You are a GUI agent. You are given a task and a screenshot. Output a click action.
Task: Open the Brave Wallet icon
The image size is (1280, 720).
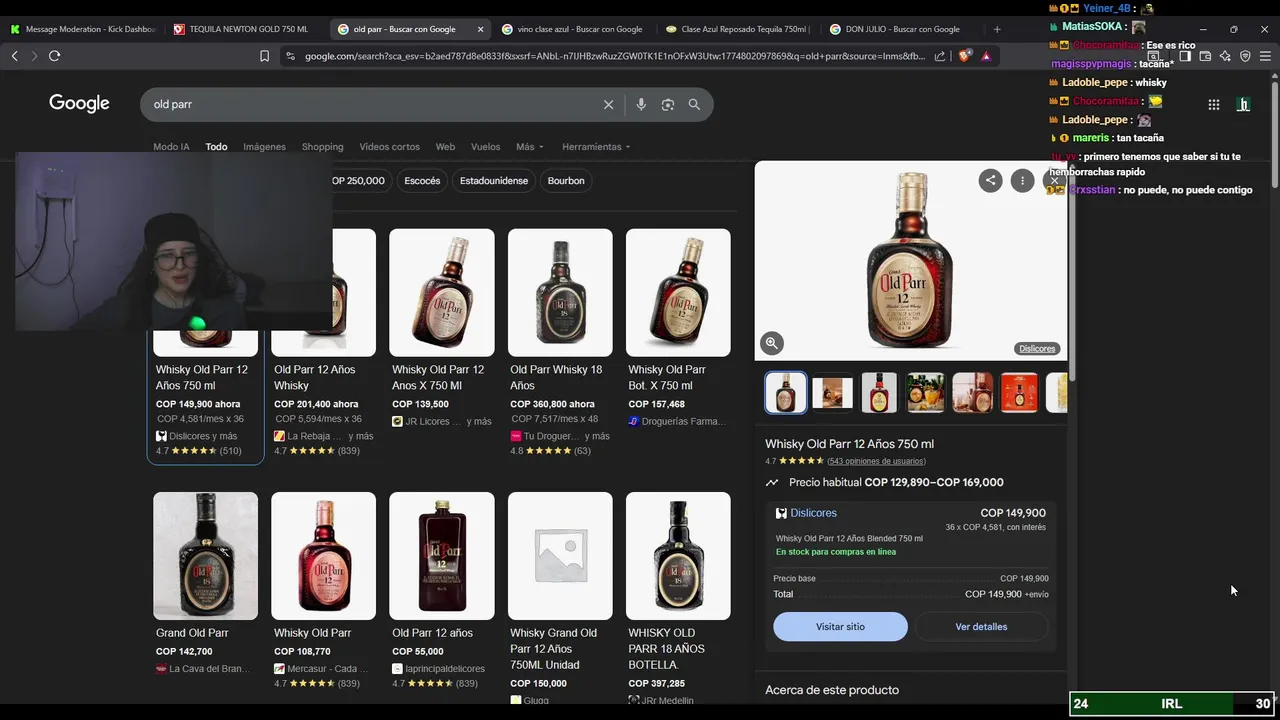coord(1205,56)
